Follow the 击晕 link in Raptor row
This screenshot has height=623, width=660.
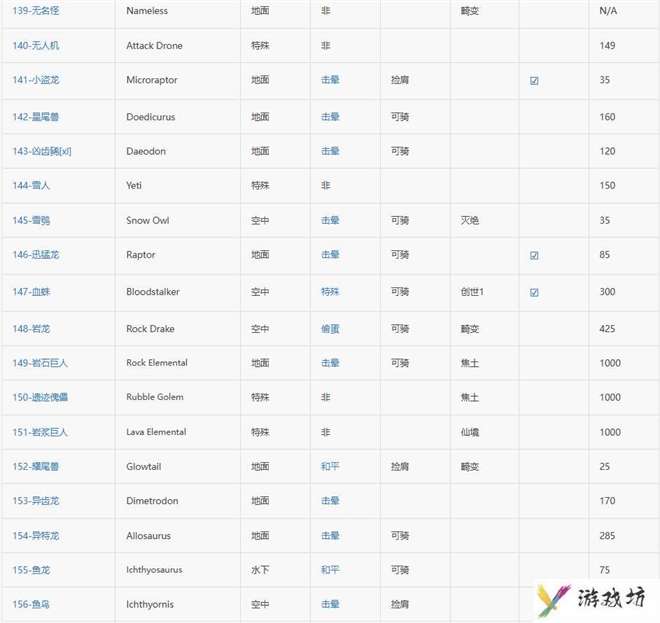click(x=330, y=255)
